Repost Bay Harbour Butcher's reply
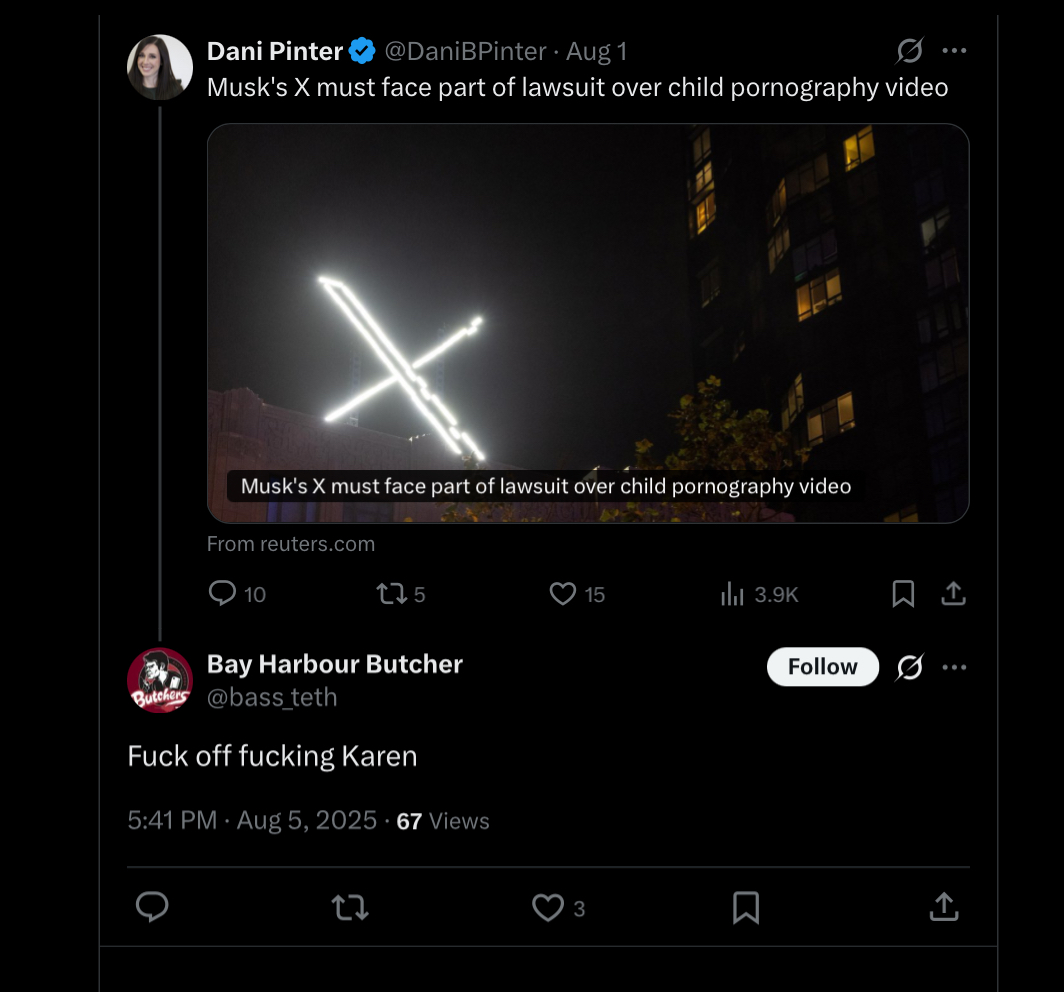Image resolution: width=1064 pixels, height=992 pixels. [350, 907]
